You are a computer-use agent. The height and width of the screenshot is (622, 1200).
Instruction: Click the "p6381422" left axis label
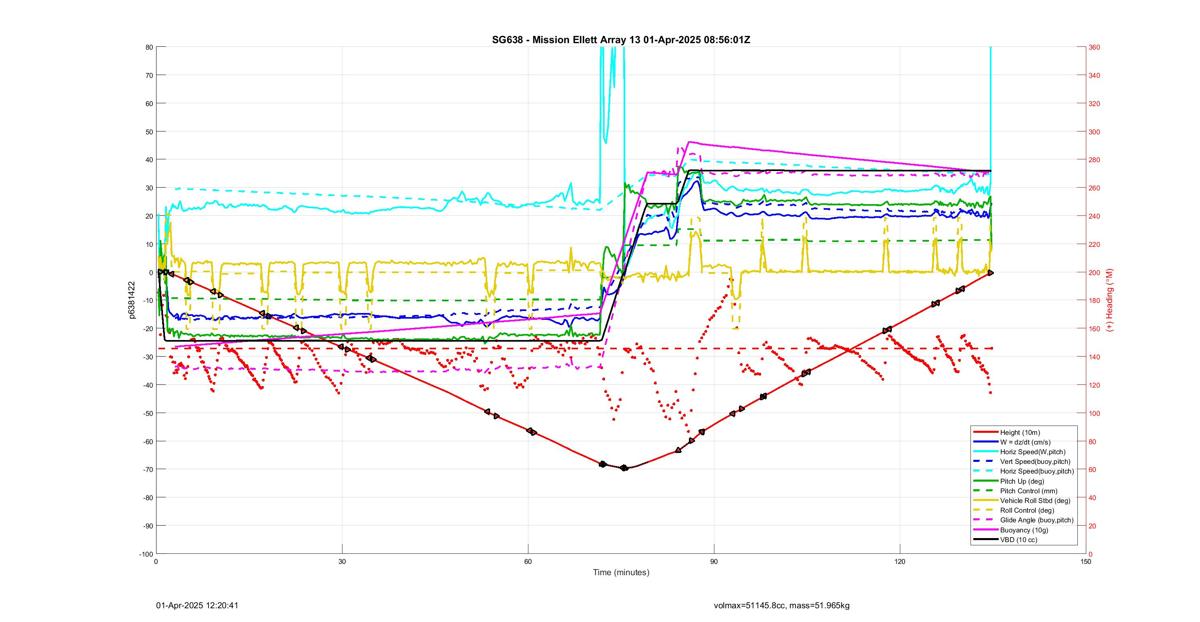[x=131, y=300]
